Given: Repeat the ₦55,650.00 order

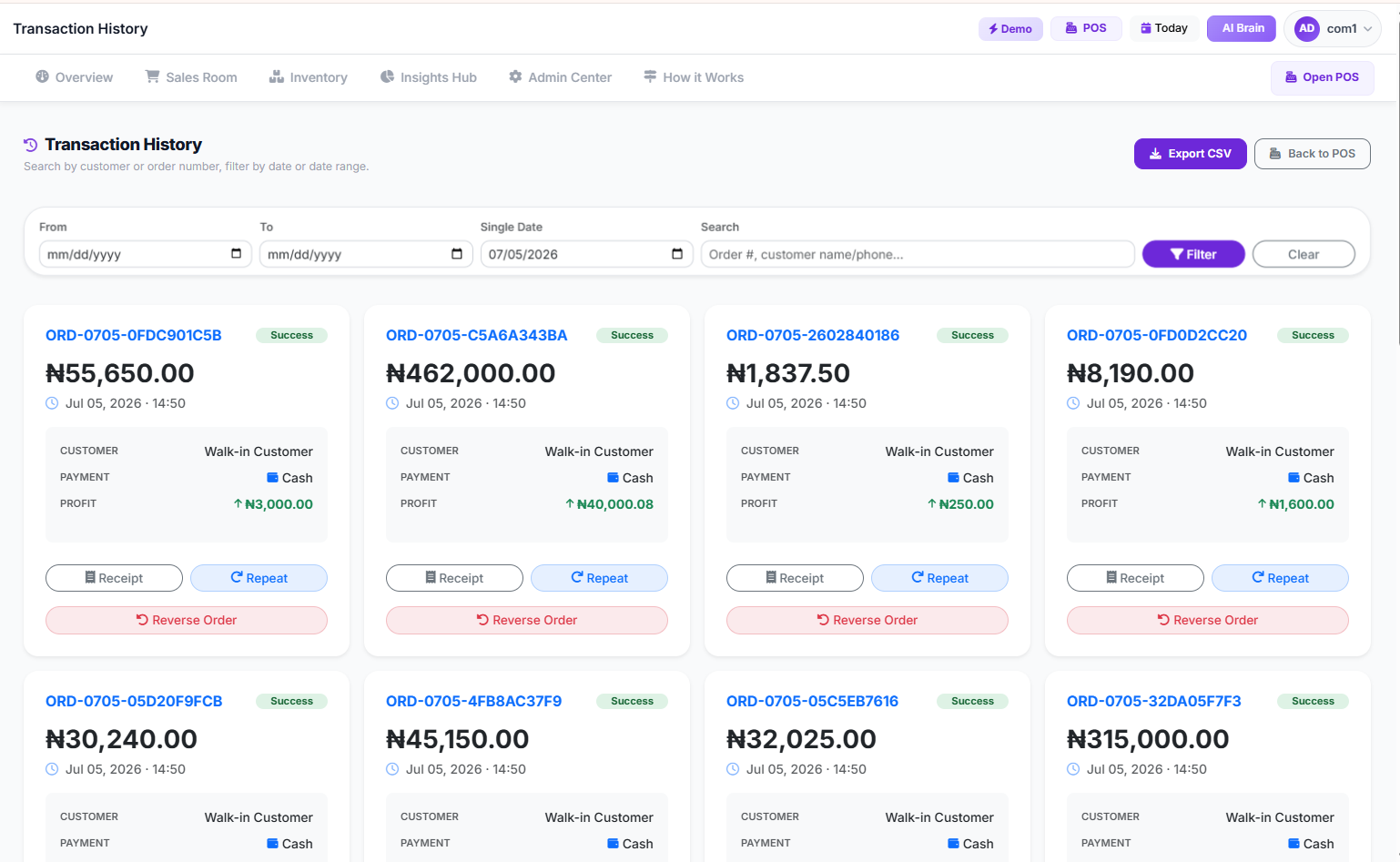Looking at the screenshot, I should coord(259,578).
